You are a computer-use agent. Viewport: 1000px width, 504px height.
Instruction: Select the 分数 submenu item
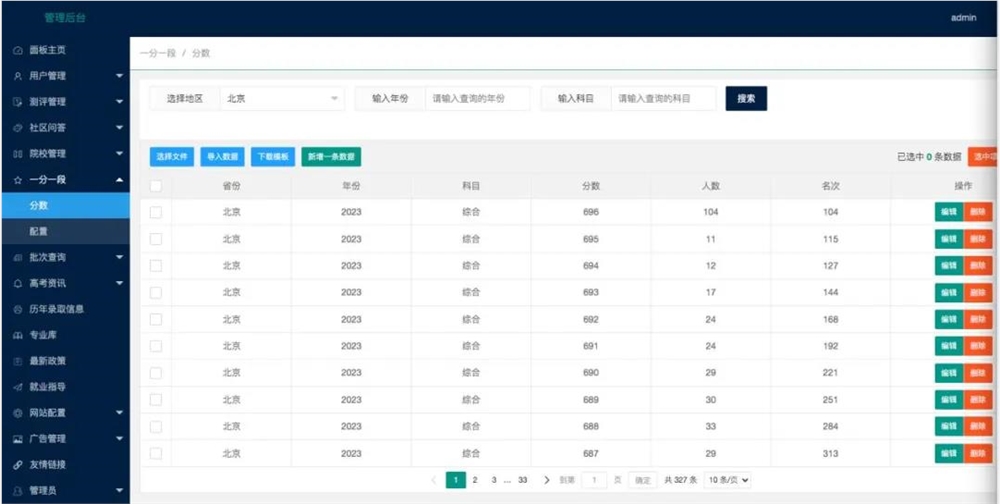tap(65, 205)
